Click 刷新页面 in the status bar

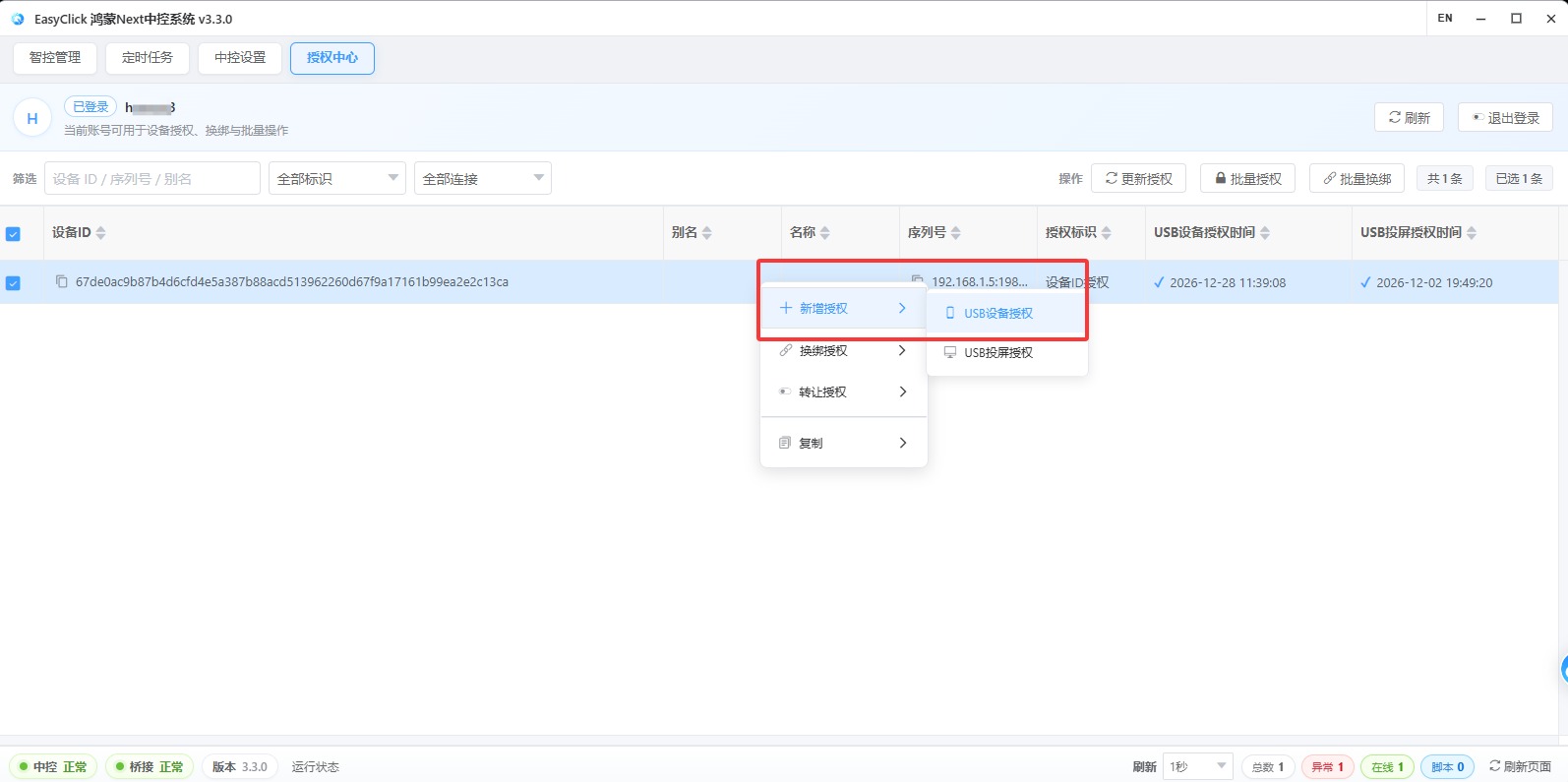[x=1520, y=766]
